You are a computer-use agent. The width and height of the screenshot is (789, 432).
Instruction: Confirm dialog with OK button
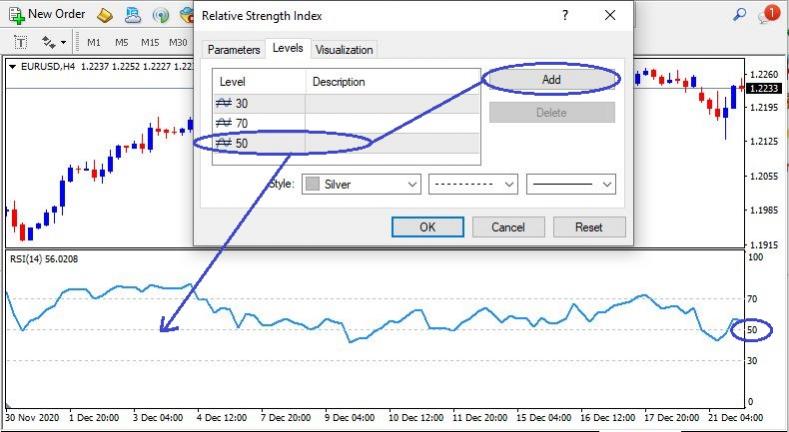tap(428, 227)
